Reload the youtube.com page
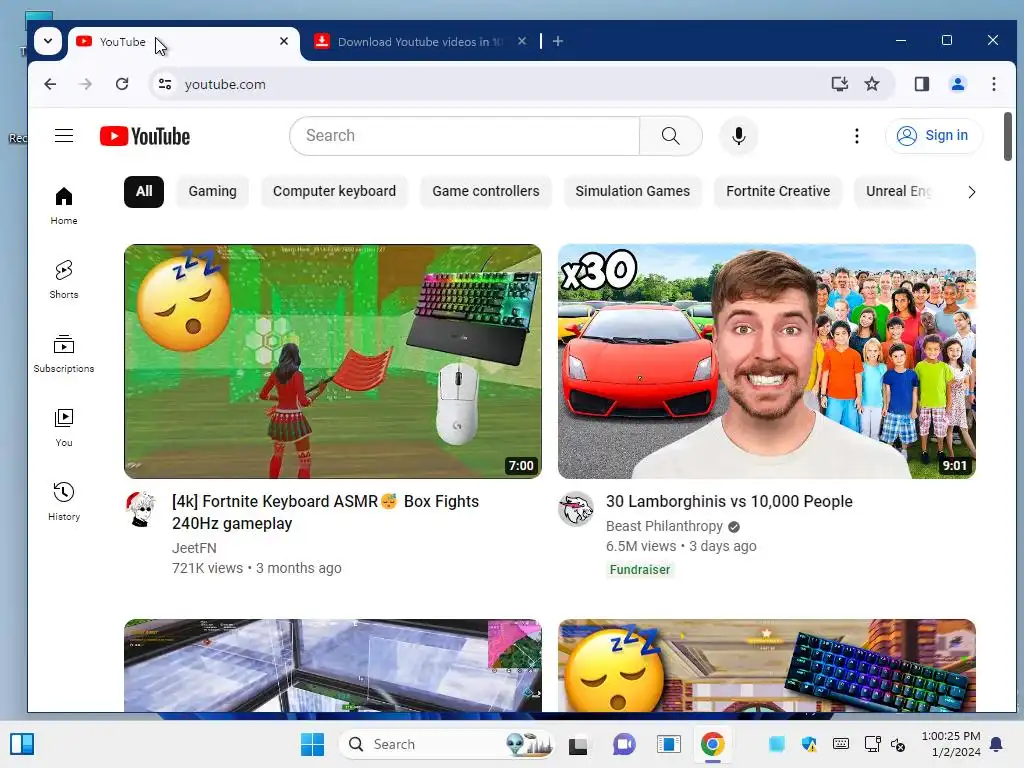The image size is (1024, 768). point(122,84)
